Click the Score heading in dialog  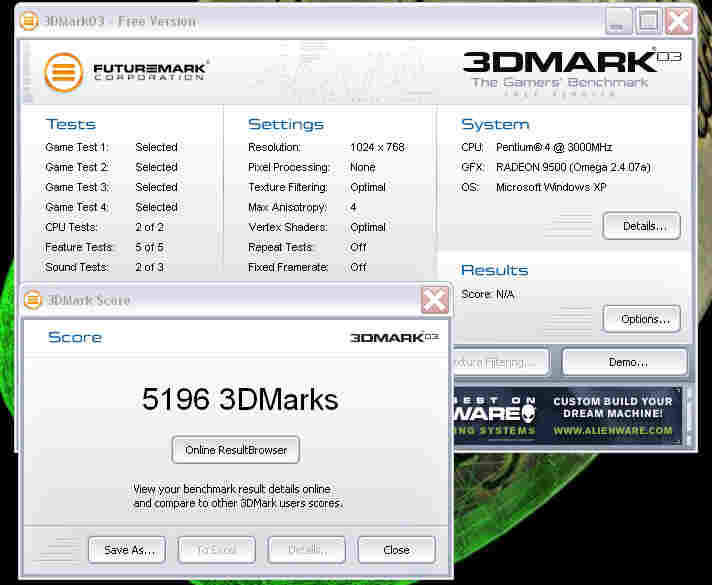(75, 337)
